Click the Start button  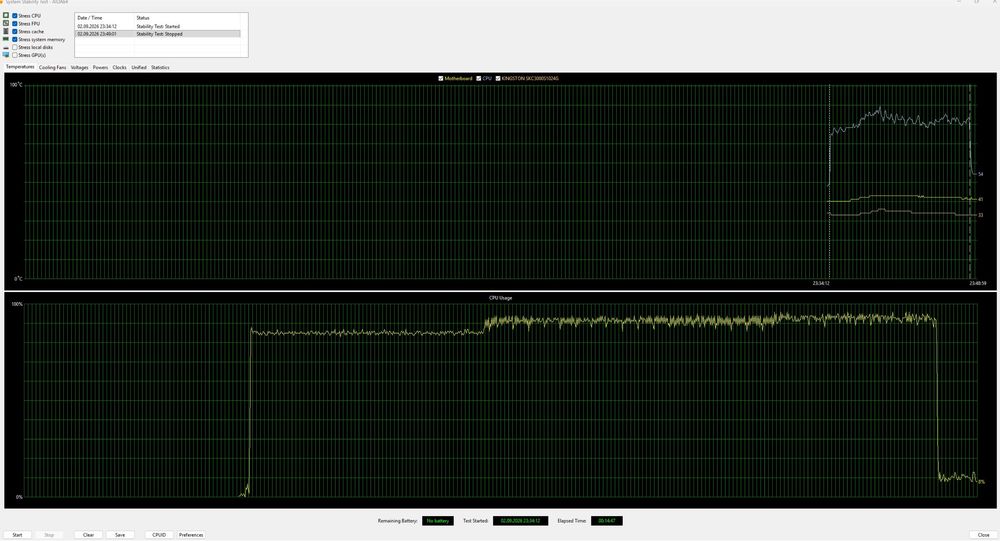tap(17, 535)
